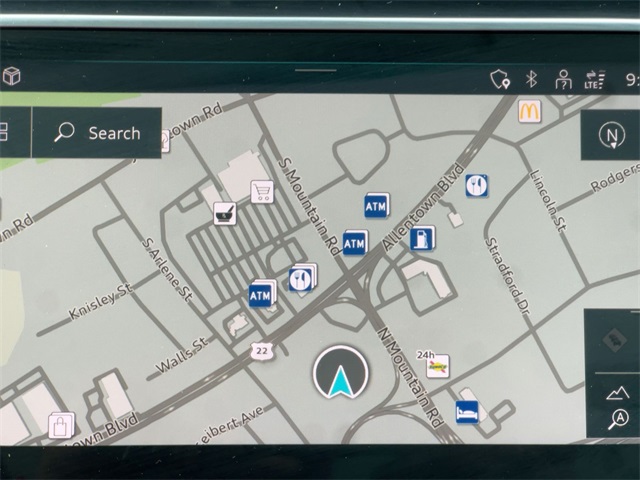
Task: Tap the shopping bag store marker
Action: pyautogui.click(x=61, y=425)
